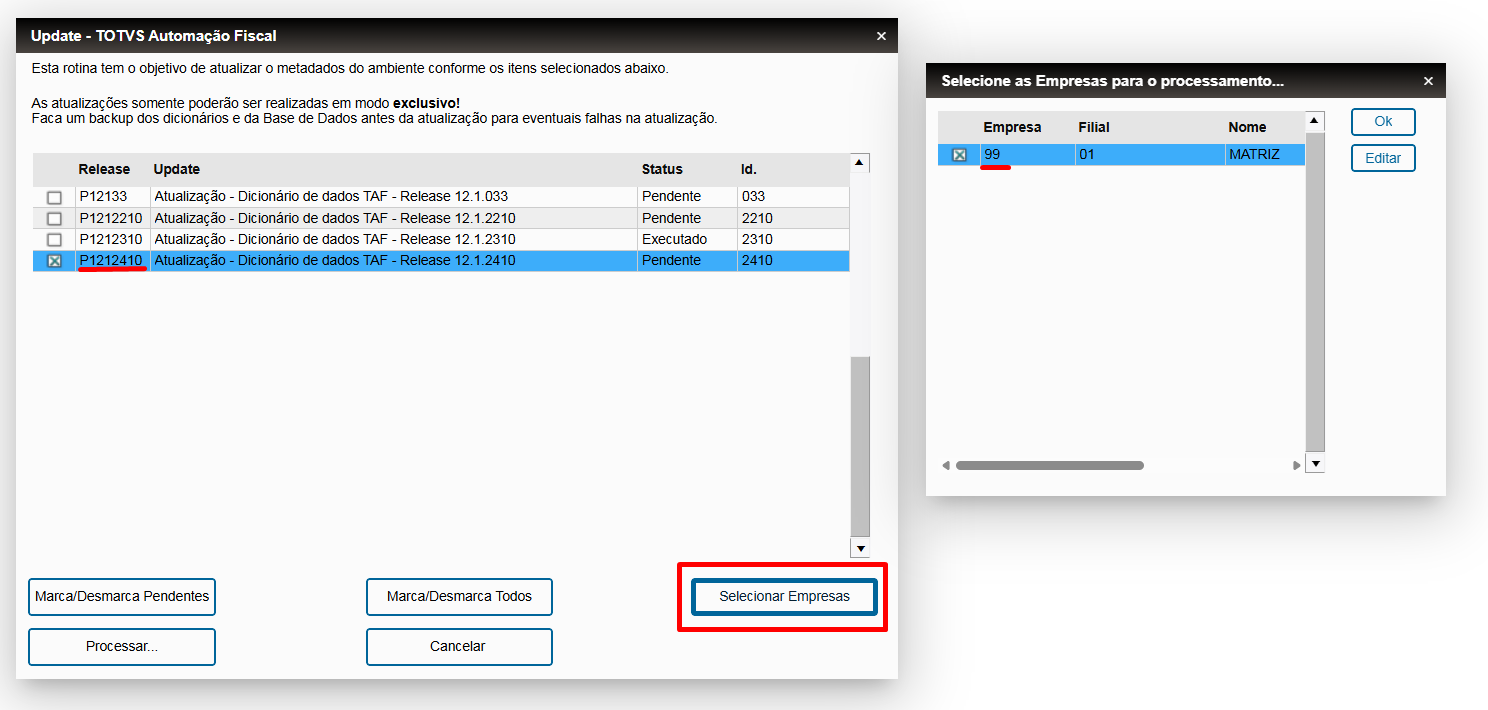This screenshot has height=710, width=1488.
Task: Click Marca/Desmarca Pendentes button
Action: coord(122,596)
